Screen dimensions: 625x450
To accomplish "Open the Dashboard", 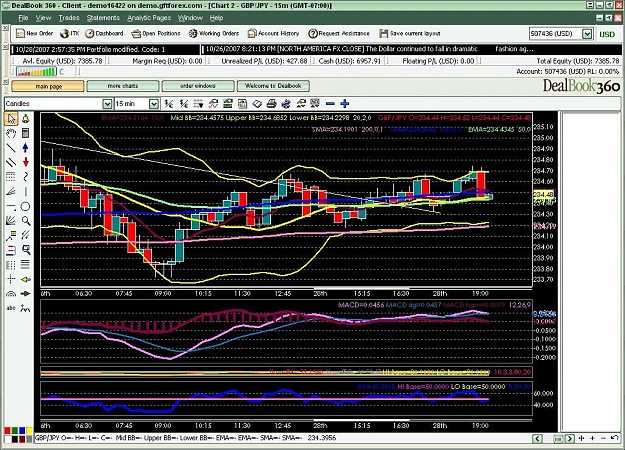I will 104,33.
